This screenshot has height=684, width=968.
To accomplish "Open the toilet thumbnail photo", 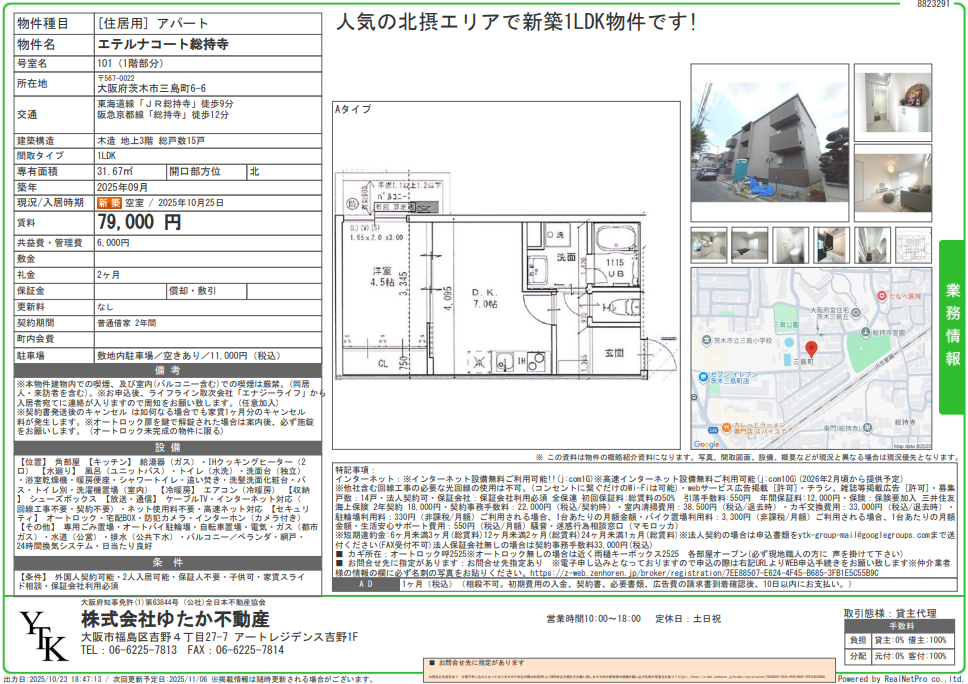I will [792, 245].
